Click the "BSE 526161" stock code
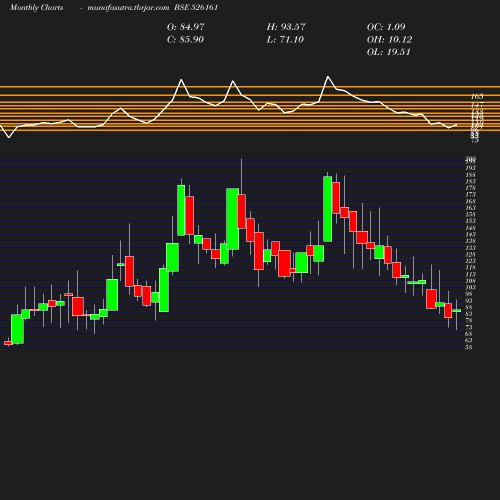This screenshot has height=500, width=500. pyautogui.click(x=196, y=7)
